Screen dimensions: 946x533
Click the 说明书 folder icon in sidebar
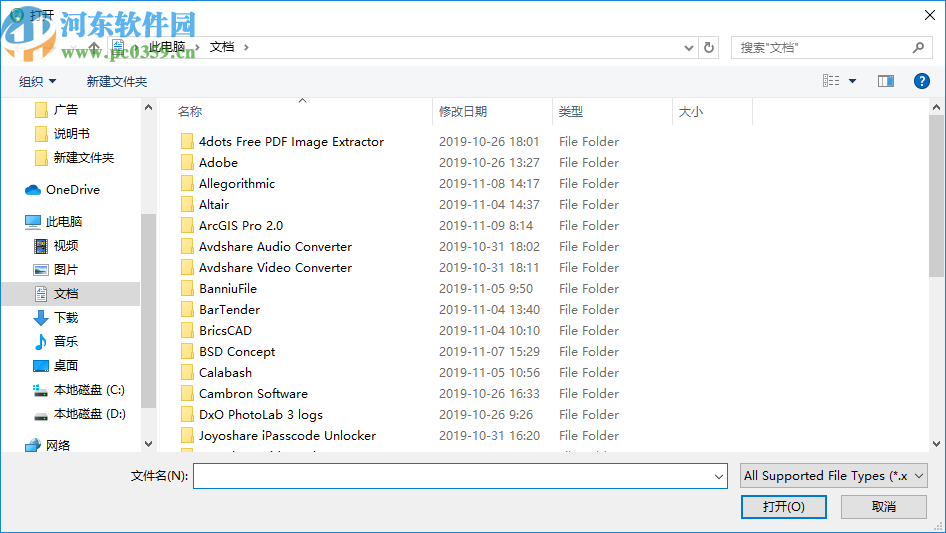(x=41, y=133)
